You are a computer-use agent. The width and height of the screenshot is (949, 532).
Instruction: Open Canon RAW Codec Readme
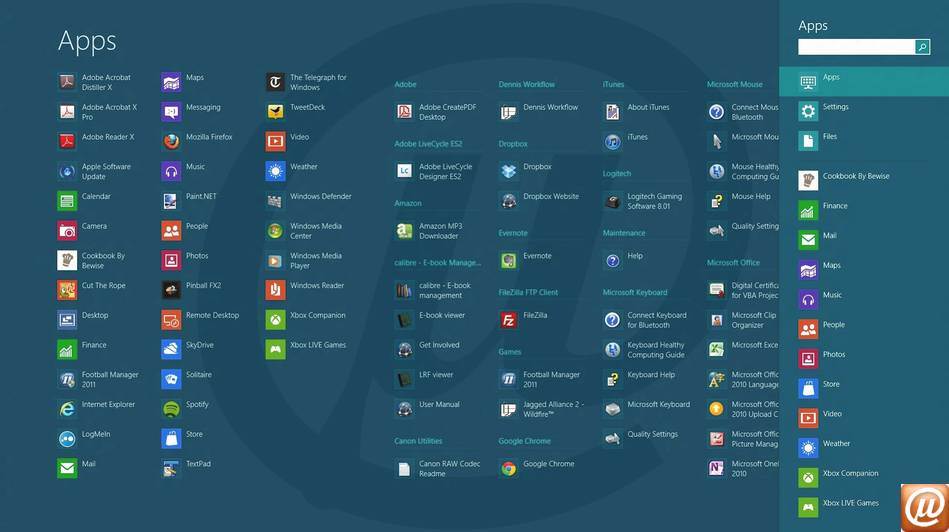click(x=438, y=467)
